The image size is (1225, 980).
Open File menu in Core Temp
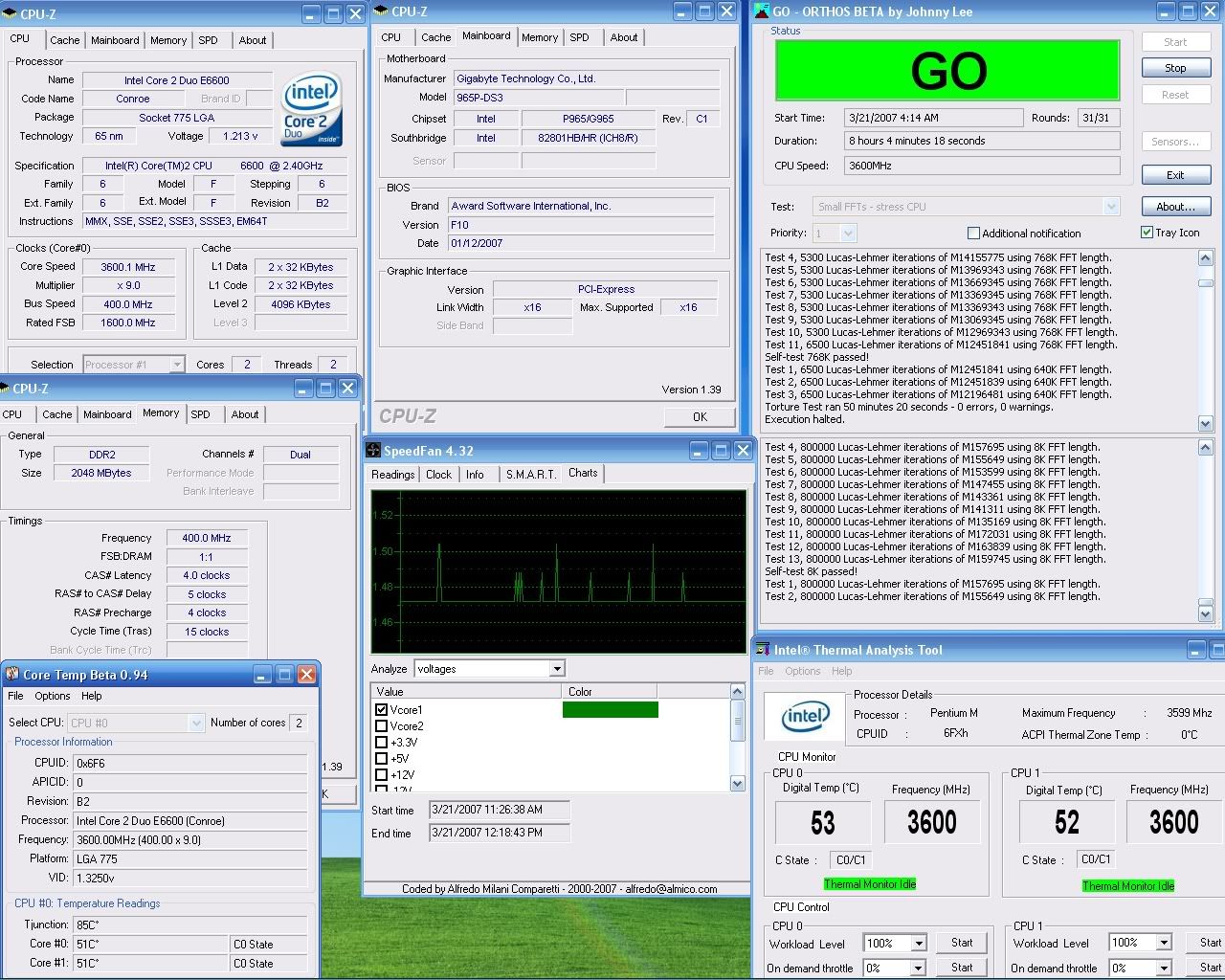click(15, 696)
